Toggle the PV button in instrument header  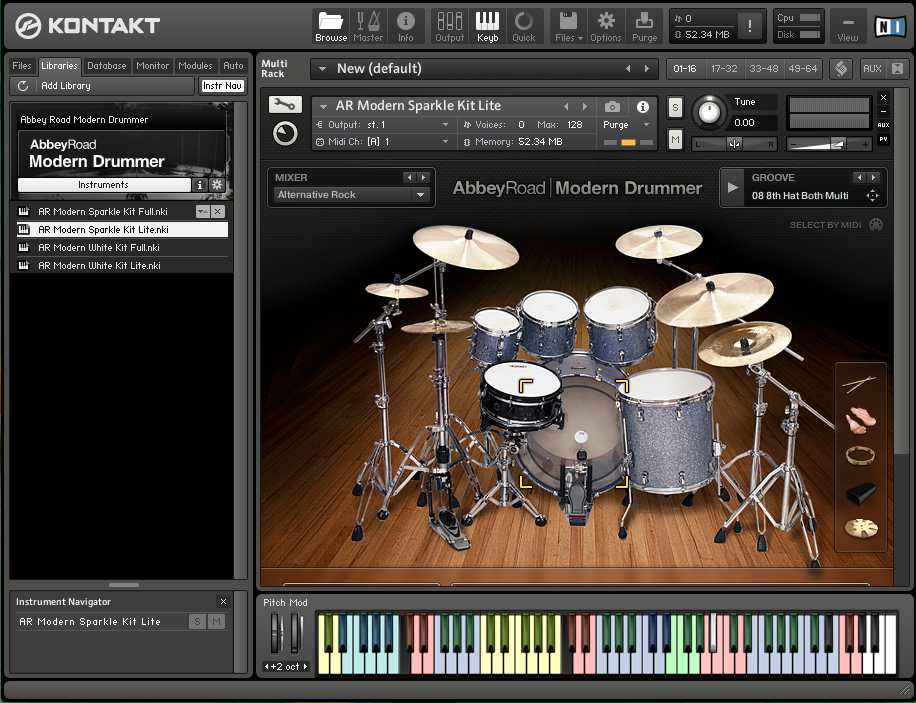coord(883,139)
